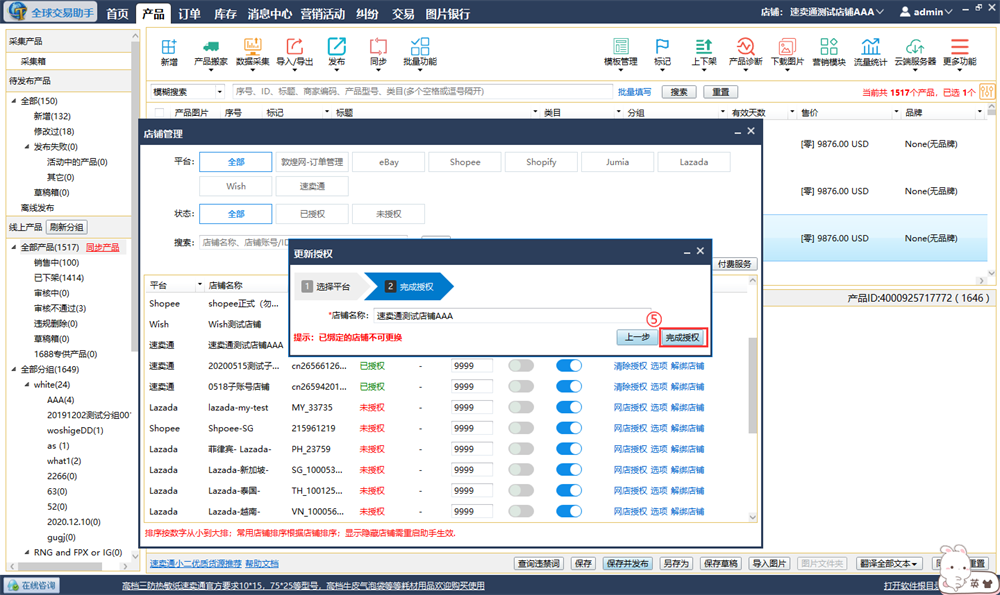Open the 营销活动 main menu tab
This screenshot has height=595, width=1000.
click(x=323, y=13)
